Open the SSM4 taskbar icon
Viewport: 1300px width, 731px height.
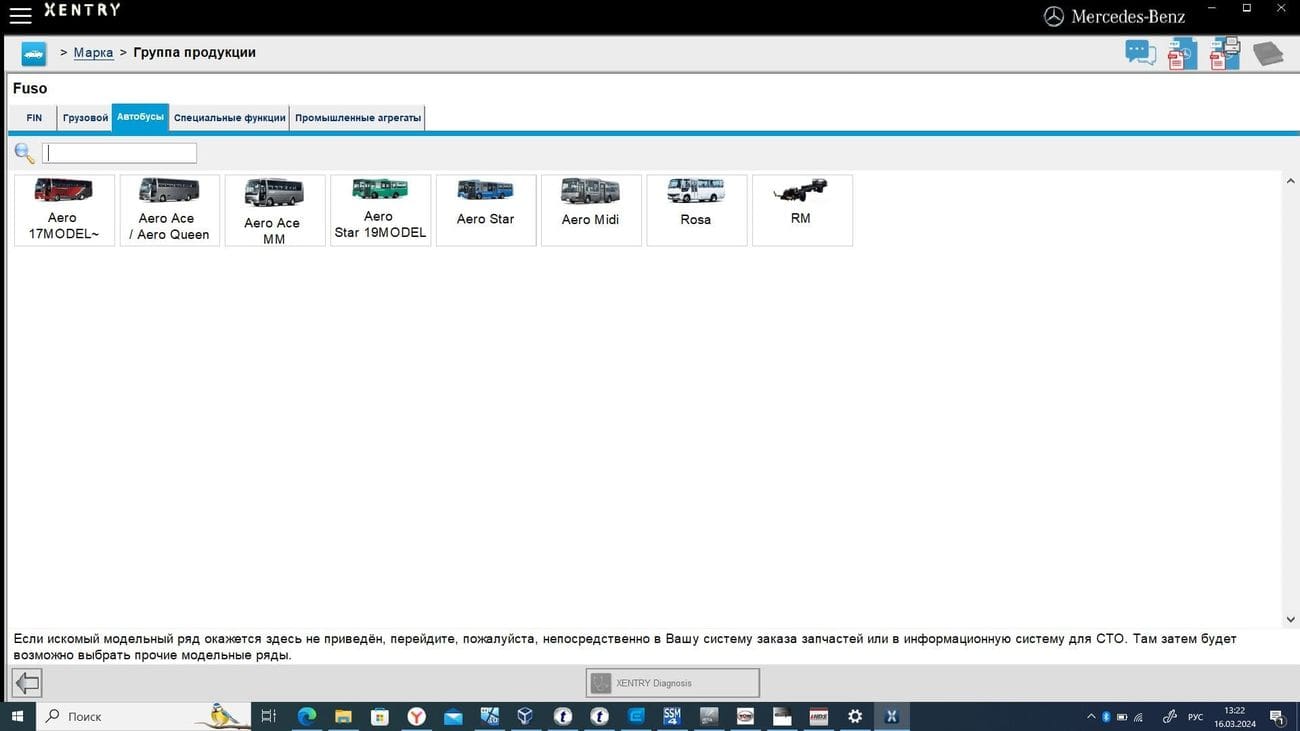click(672, 716)
